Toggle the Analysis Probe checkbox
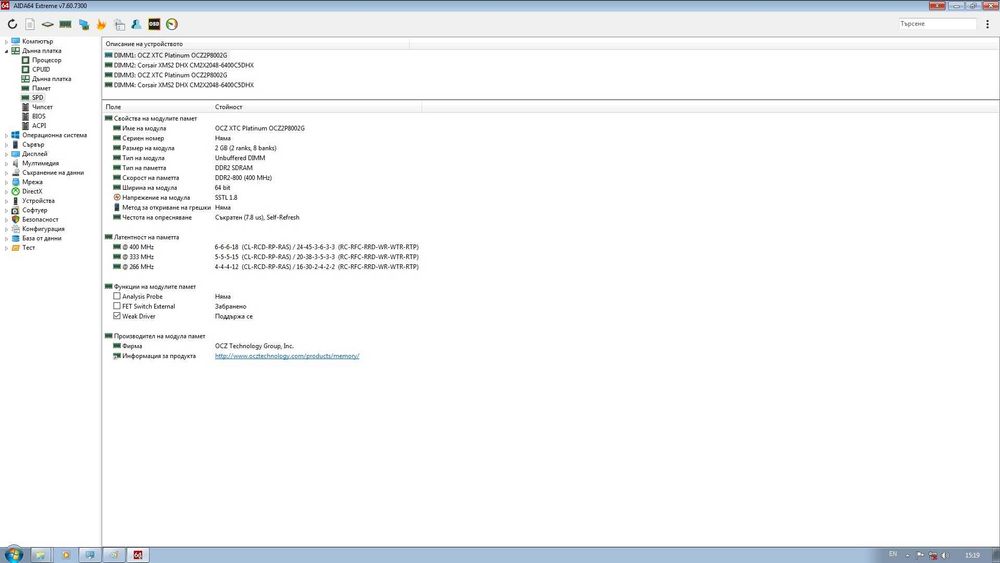 click(117, 296)
